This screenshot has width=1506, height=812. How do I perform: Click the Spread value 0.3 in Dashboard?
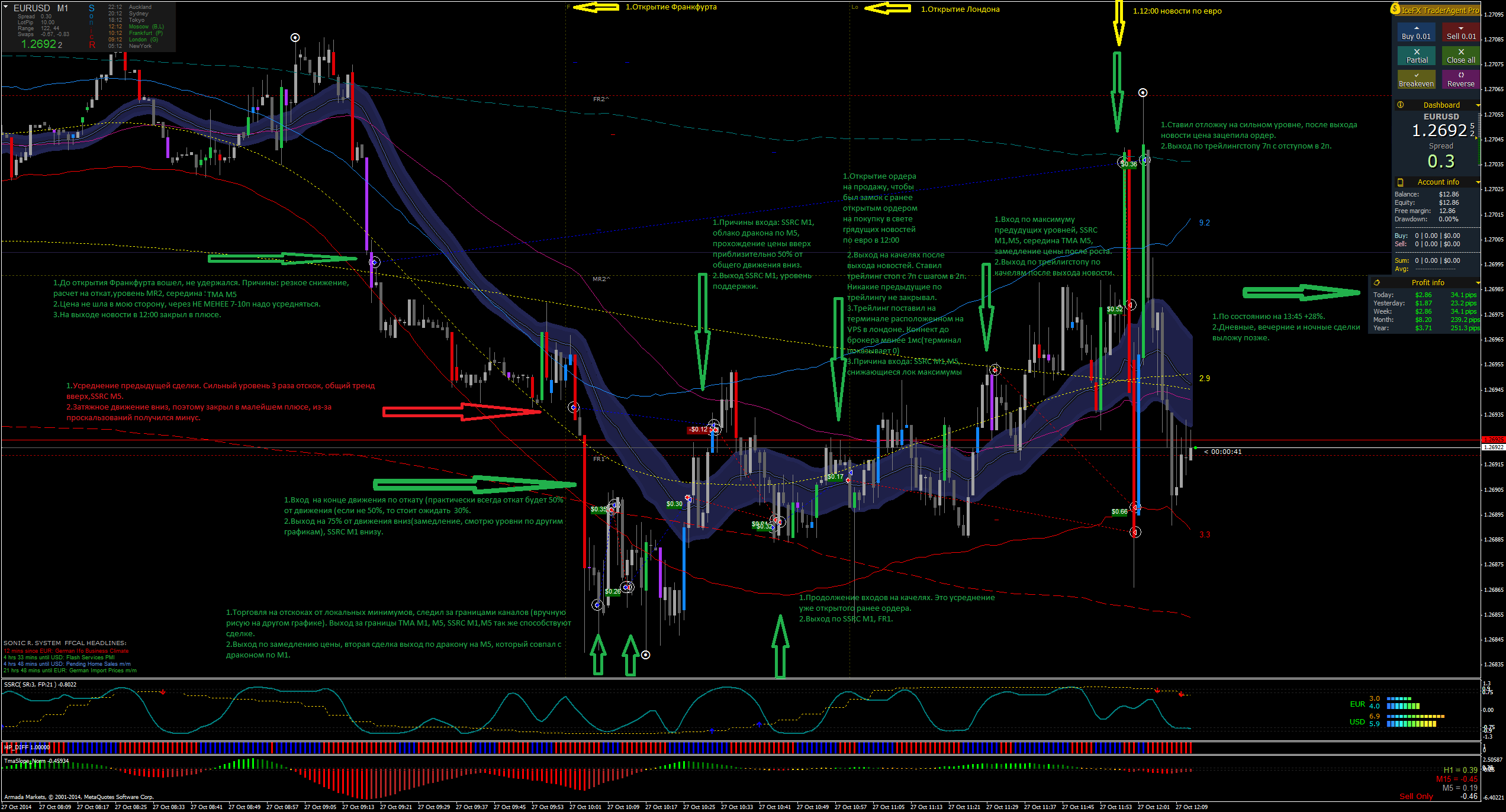pos(1441,161)
